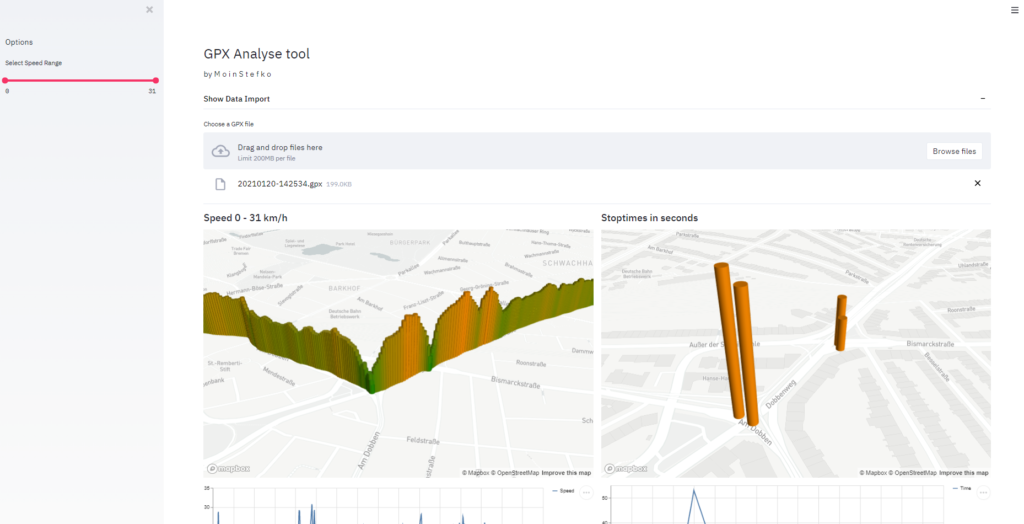1024x524 pixels.
Task: Click the document icon beside the gpx filename
Action: pos(221,184)
